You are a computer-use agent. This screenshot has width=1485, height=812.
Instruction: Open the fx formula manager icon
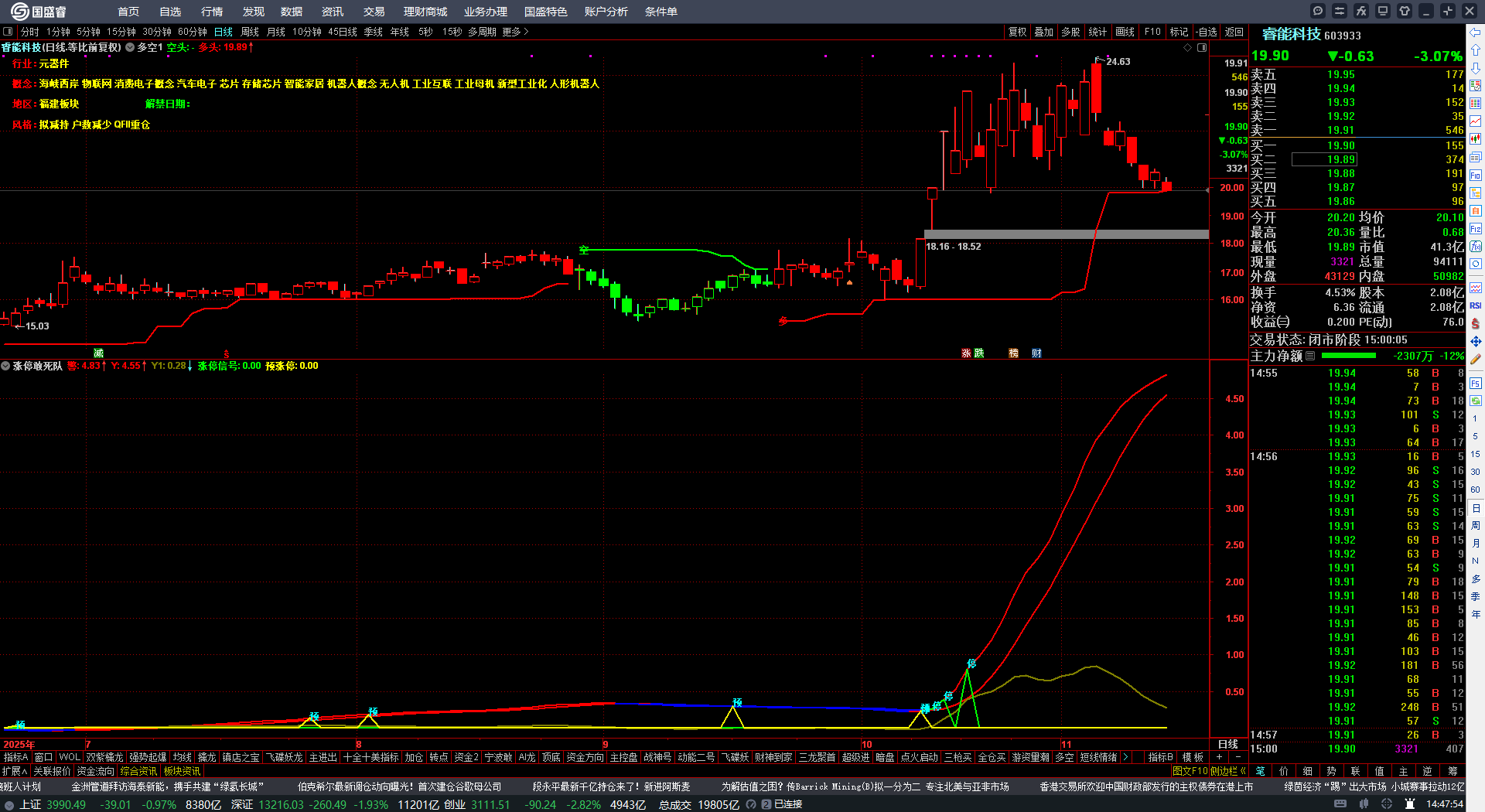(x=1361, y=11)
